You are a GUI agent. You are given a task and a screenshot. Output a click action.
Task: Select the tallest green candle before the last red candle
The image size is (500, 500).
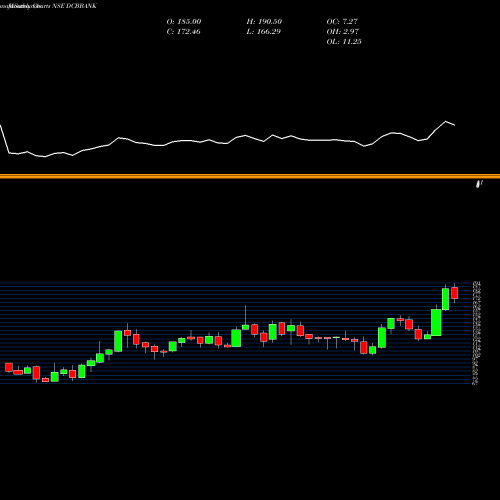(x=436, y=322)
